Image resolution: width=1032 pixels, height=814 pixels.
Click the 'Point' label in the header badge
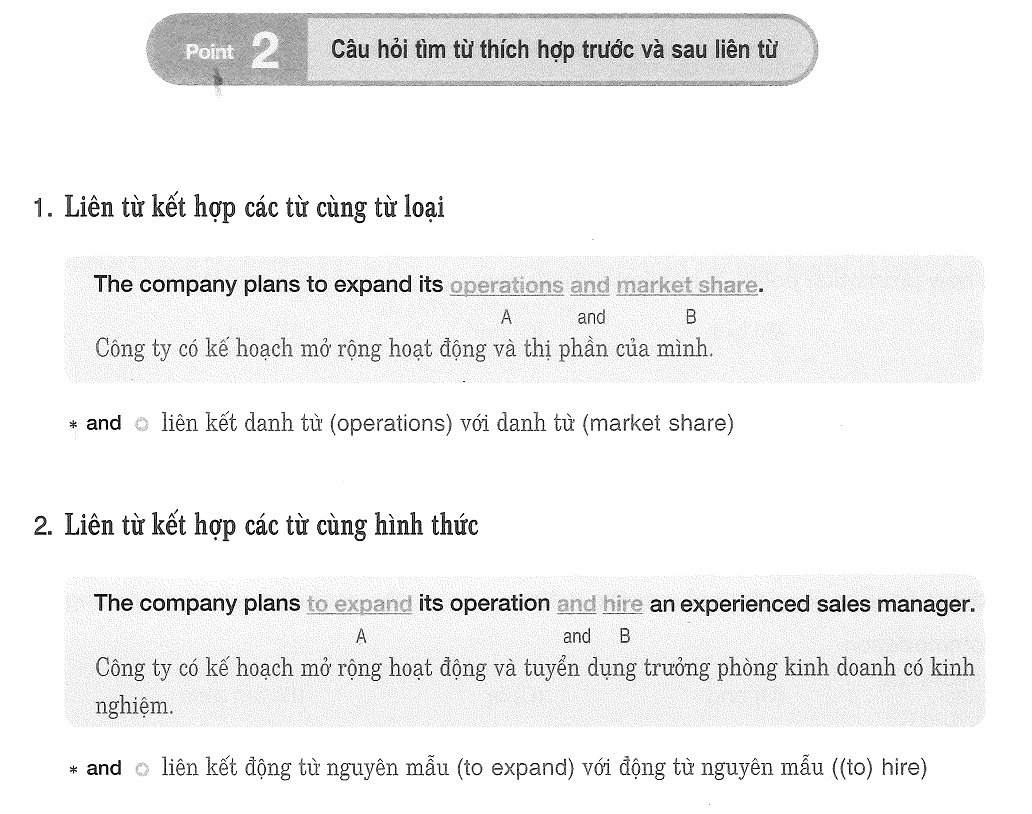coord(209,51)
